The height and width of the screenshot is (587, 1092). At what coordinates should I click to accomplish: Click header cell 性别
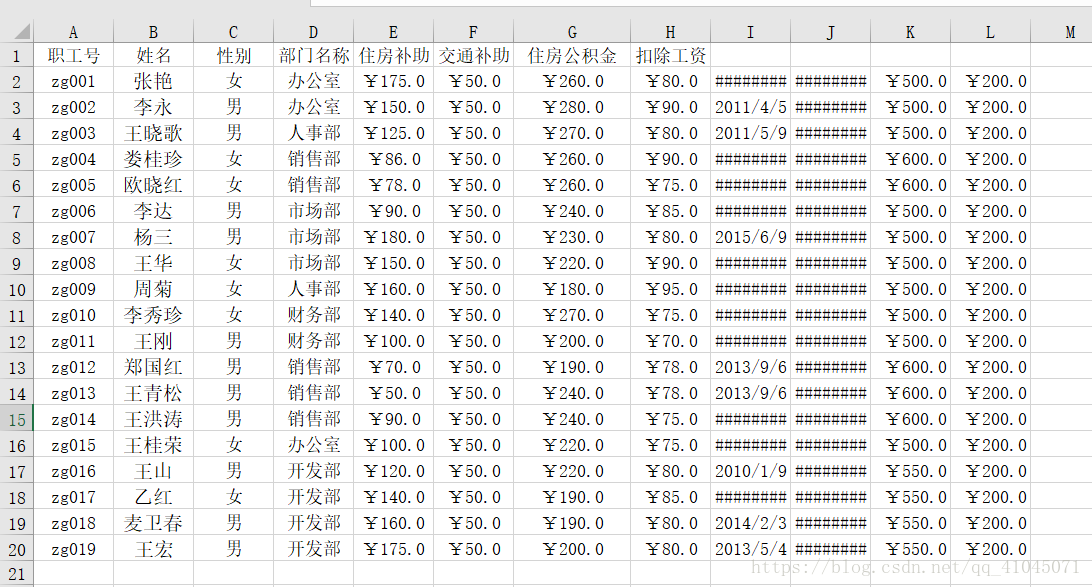click(x=233, y=56)
